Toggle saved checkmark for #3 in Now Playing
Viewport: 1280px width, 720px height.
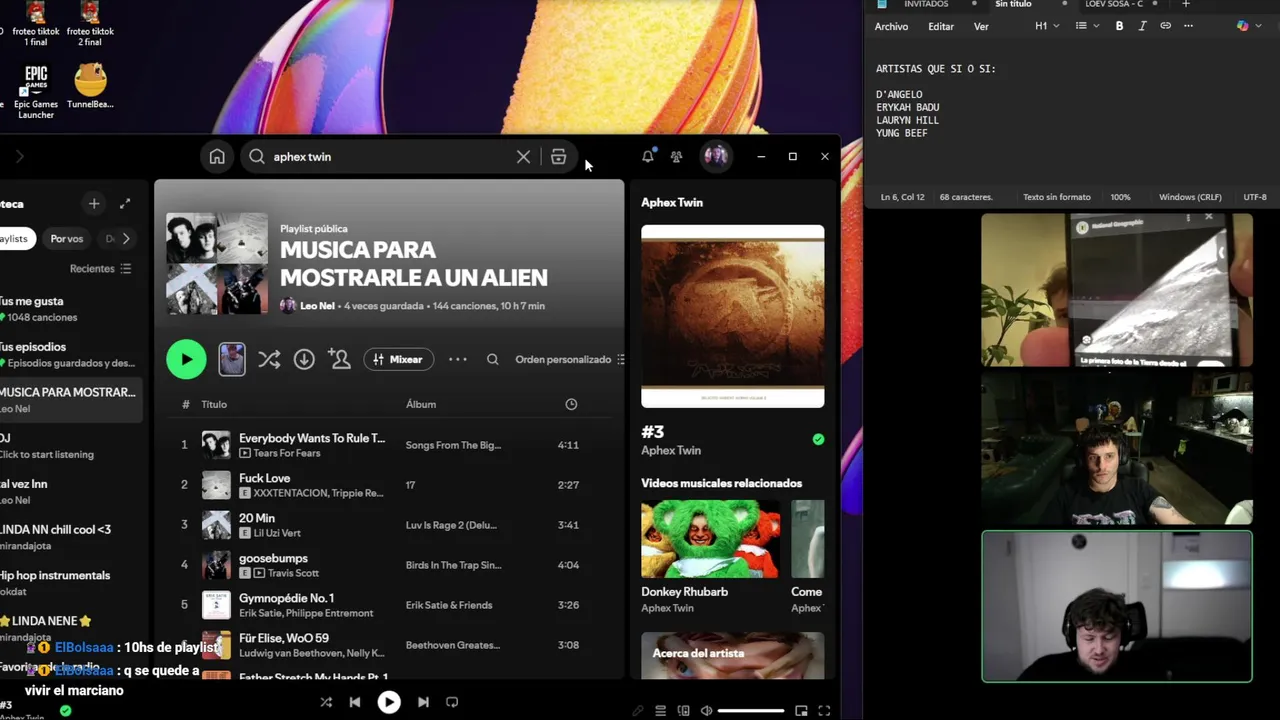point(818,439)
